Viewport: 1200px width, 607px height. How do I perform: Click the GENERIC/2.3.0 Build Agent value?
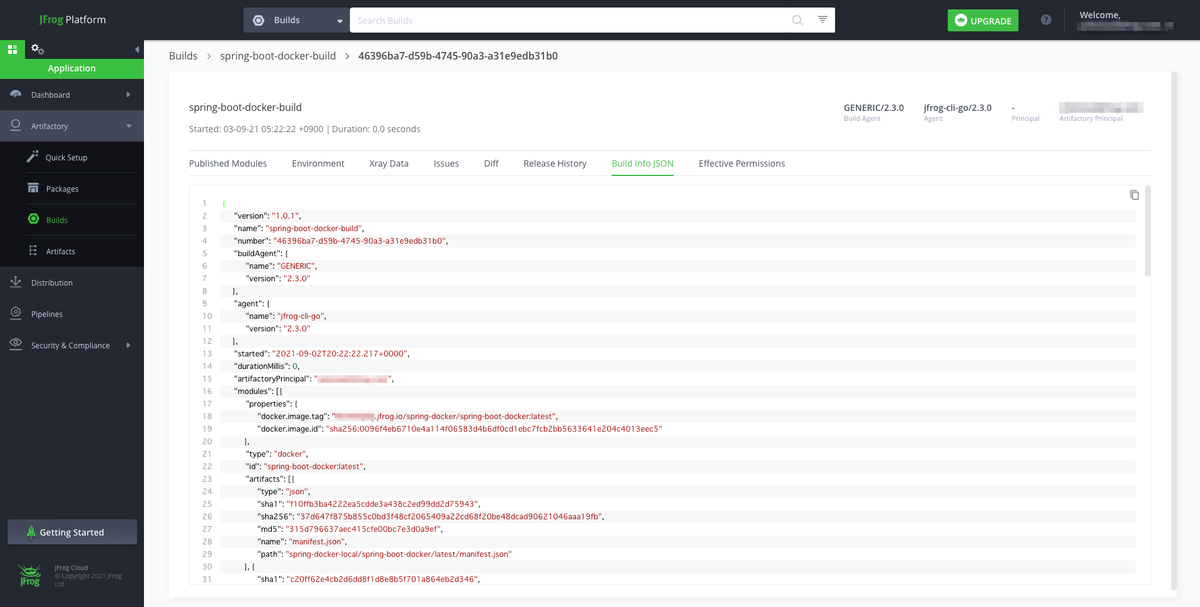pos(874,107)
